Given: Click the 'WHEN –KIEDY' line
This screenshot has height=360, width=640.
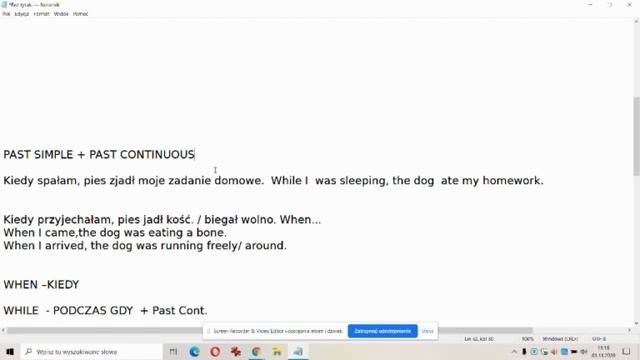Looking at the screenshot, I should [41, 284].
